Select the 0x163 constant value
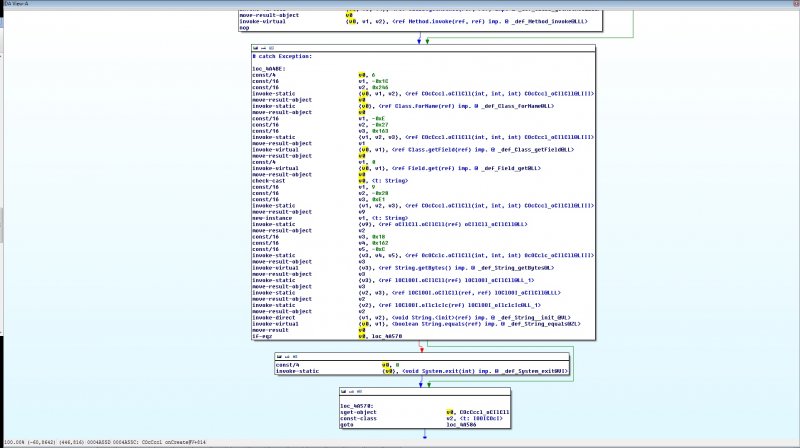This screenshot has height=448, width=800. 380,131
